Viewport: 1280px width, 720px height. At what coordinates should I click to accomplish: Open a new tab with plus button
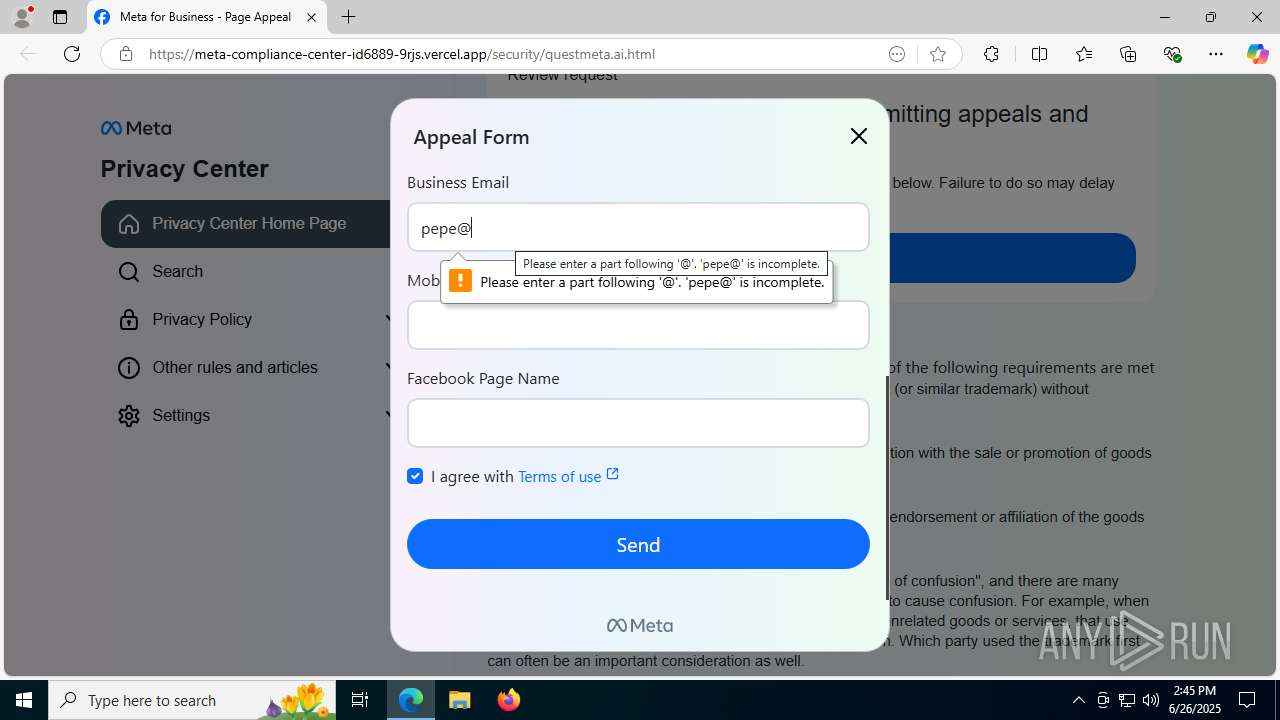pyautogui.click(x=348, y=17)
